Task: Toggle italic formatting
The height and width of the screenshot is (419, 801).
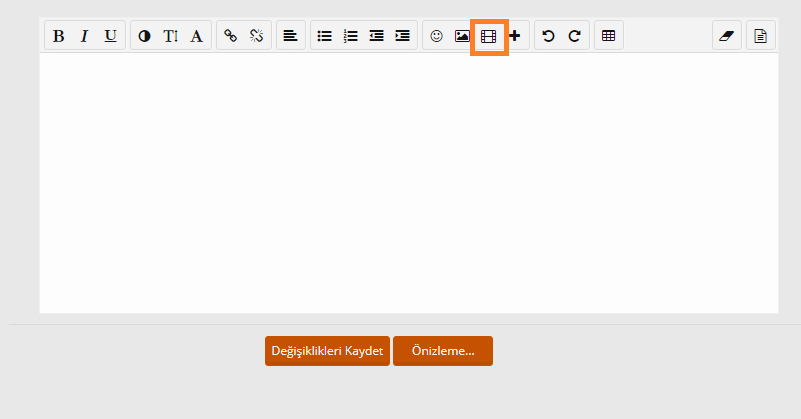Action: coord(84,36)
